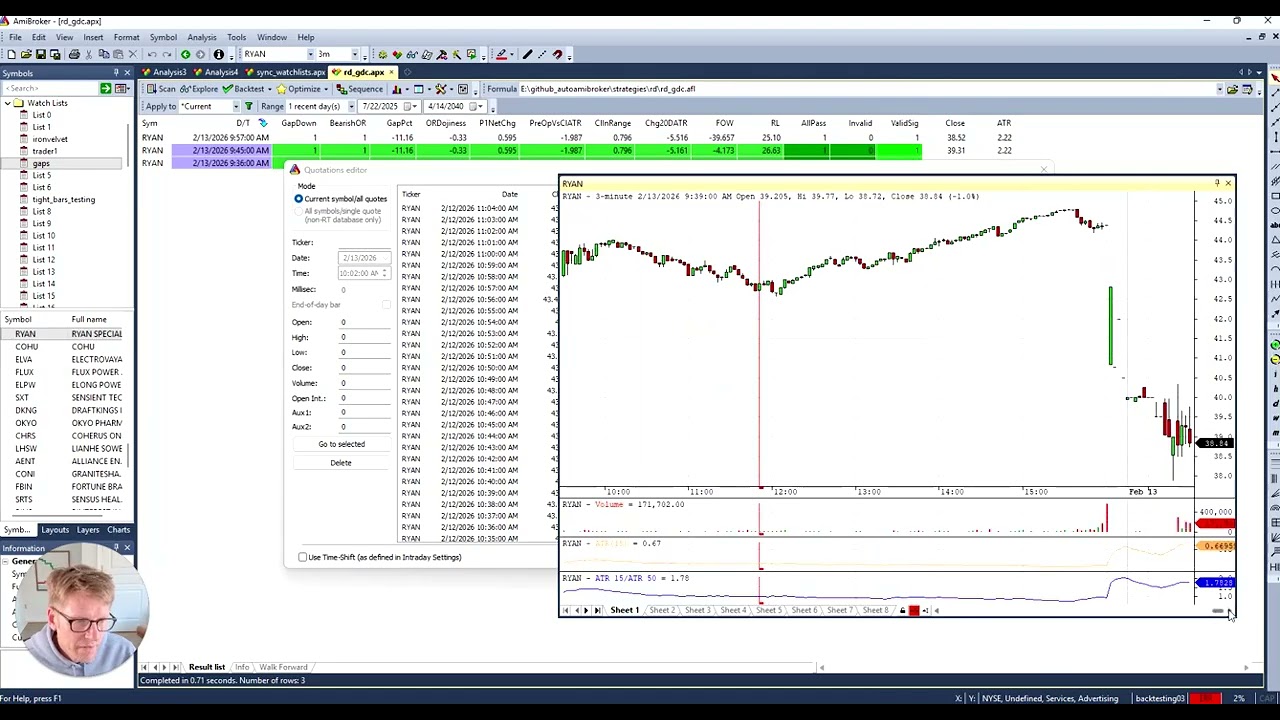
Task: Open the Tools menu
Action: coord(236,37)
